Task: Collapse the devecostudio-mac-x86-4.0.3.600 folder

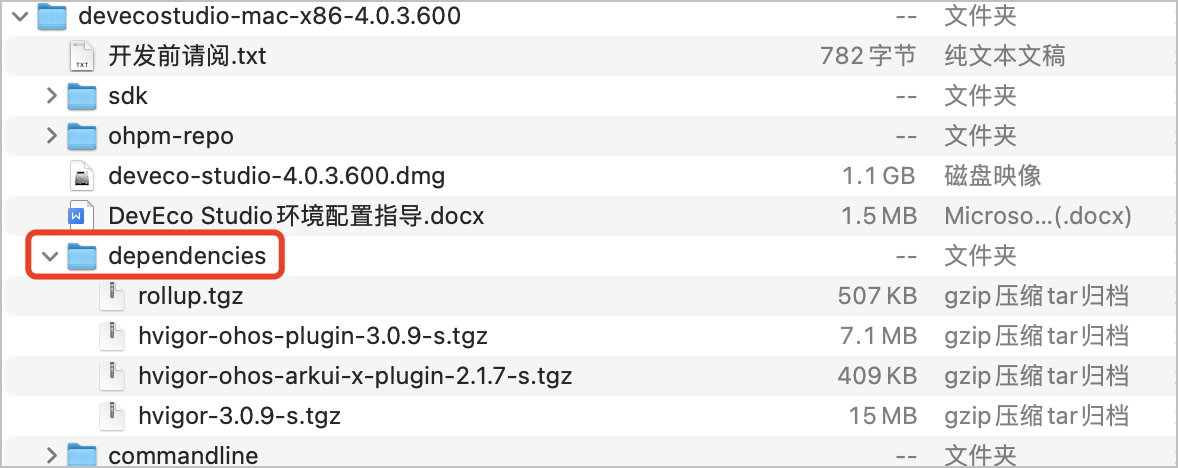Action: 20,16
